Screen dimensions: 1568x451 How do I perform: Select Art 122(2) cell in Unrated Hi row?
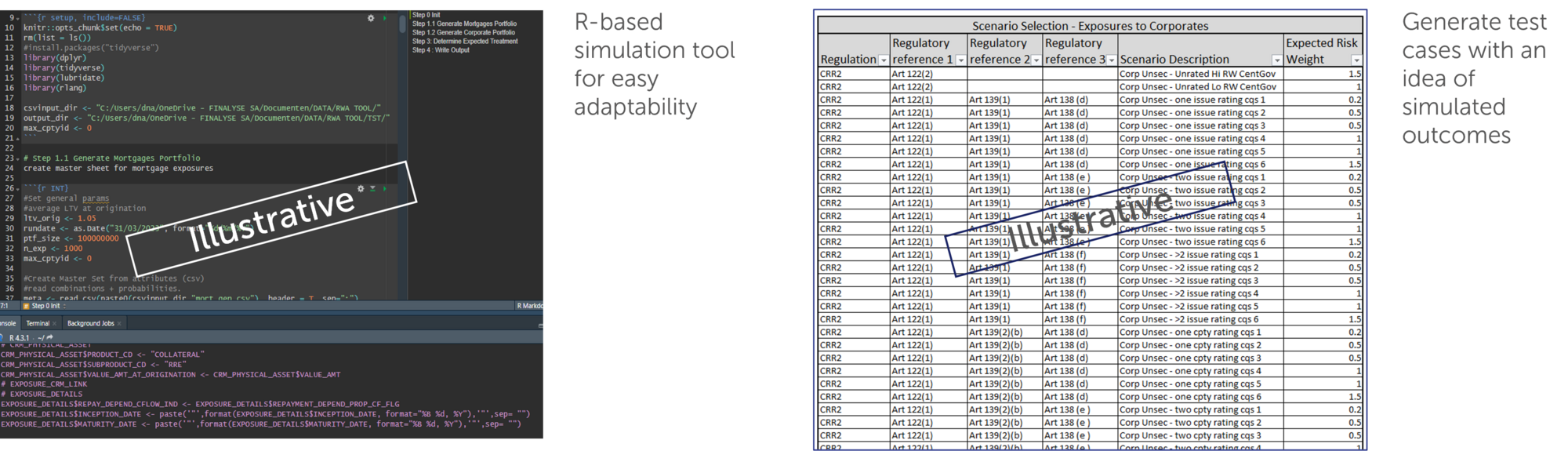point(928,74)
